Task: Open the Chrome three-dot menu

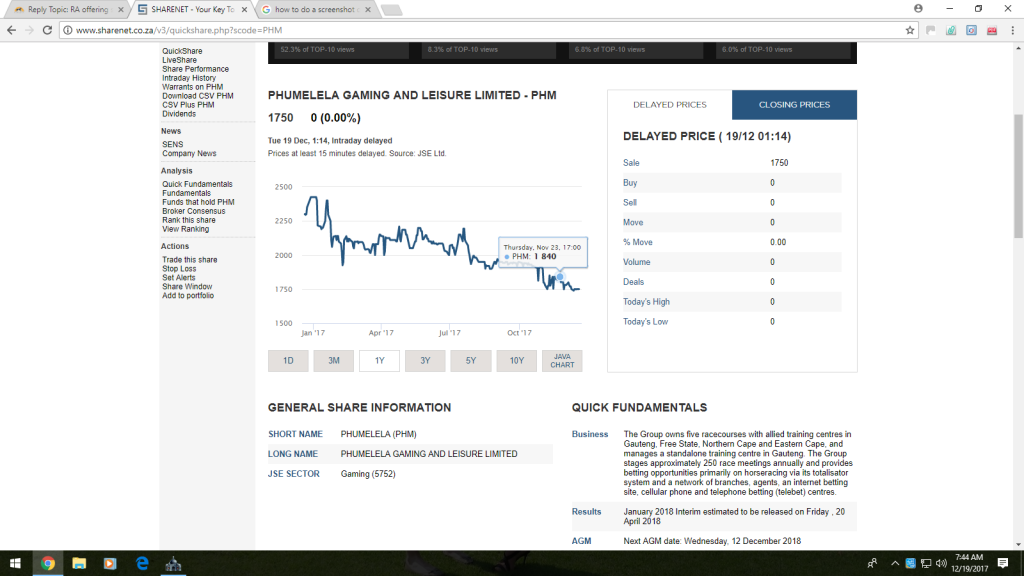Action: pos(1011,30)
